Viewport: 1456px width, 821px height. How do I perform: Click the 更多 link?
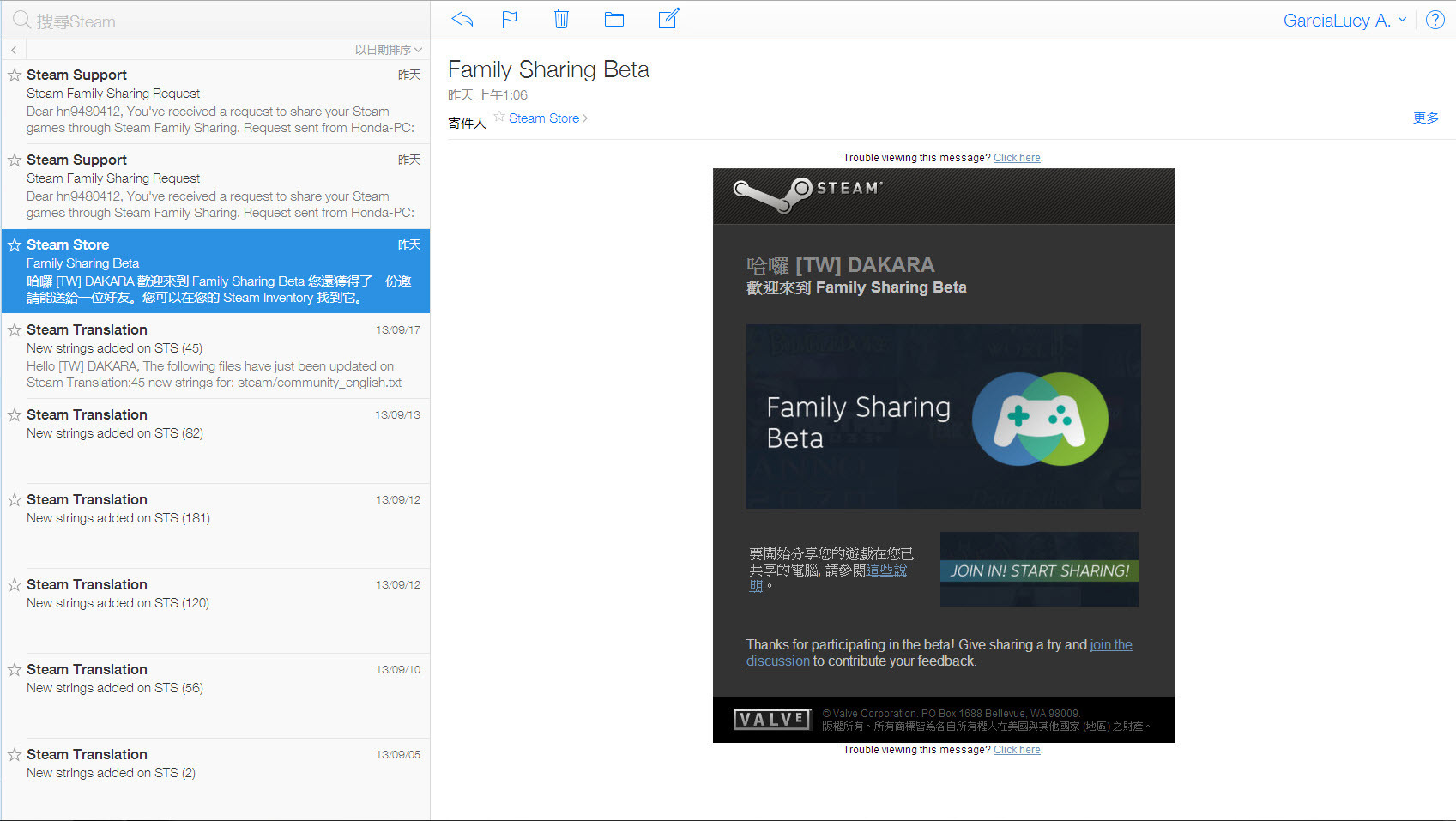[x=1426, y=118]
